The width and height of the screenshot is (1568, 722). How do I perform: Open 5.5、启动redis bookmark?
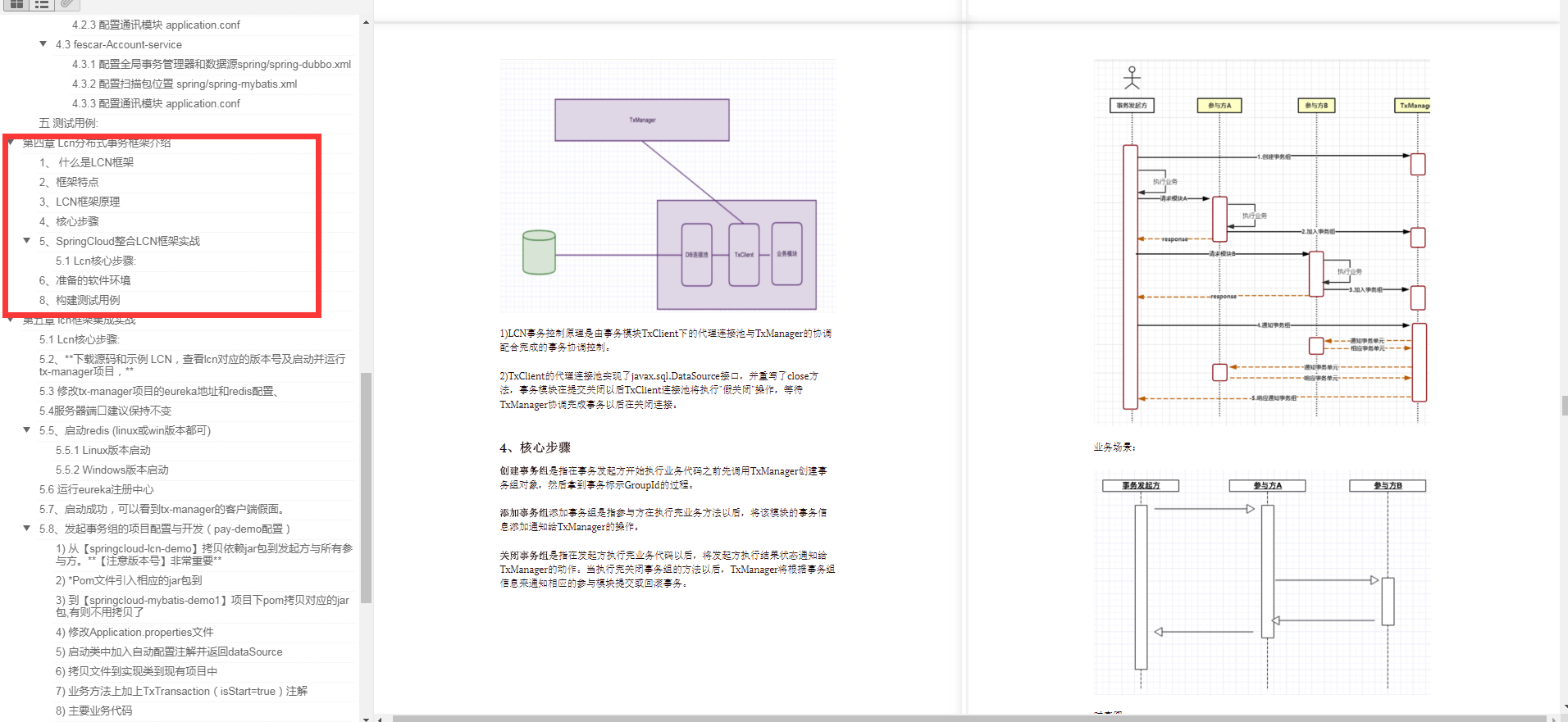pyautogui.click(x=125, y=430)
